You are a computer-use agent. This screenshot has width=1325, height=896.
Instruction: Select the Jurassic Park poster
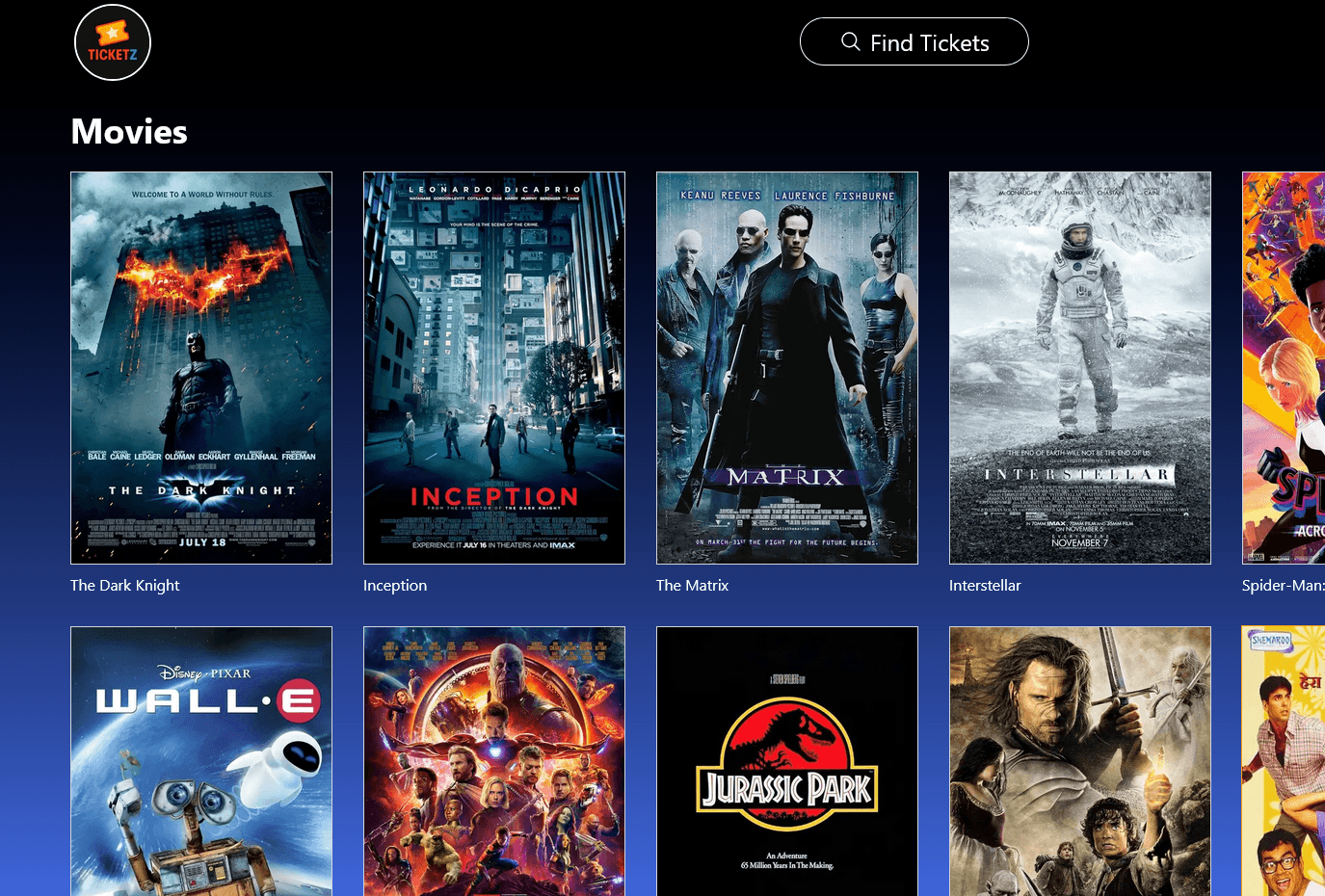click(x=787, y=761)
